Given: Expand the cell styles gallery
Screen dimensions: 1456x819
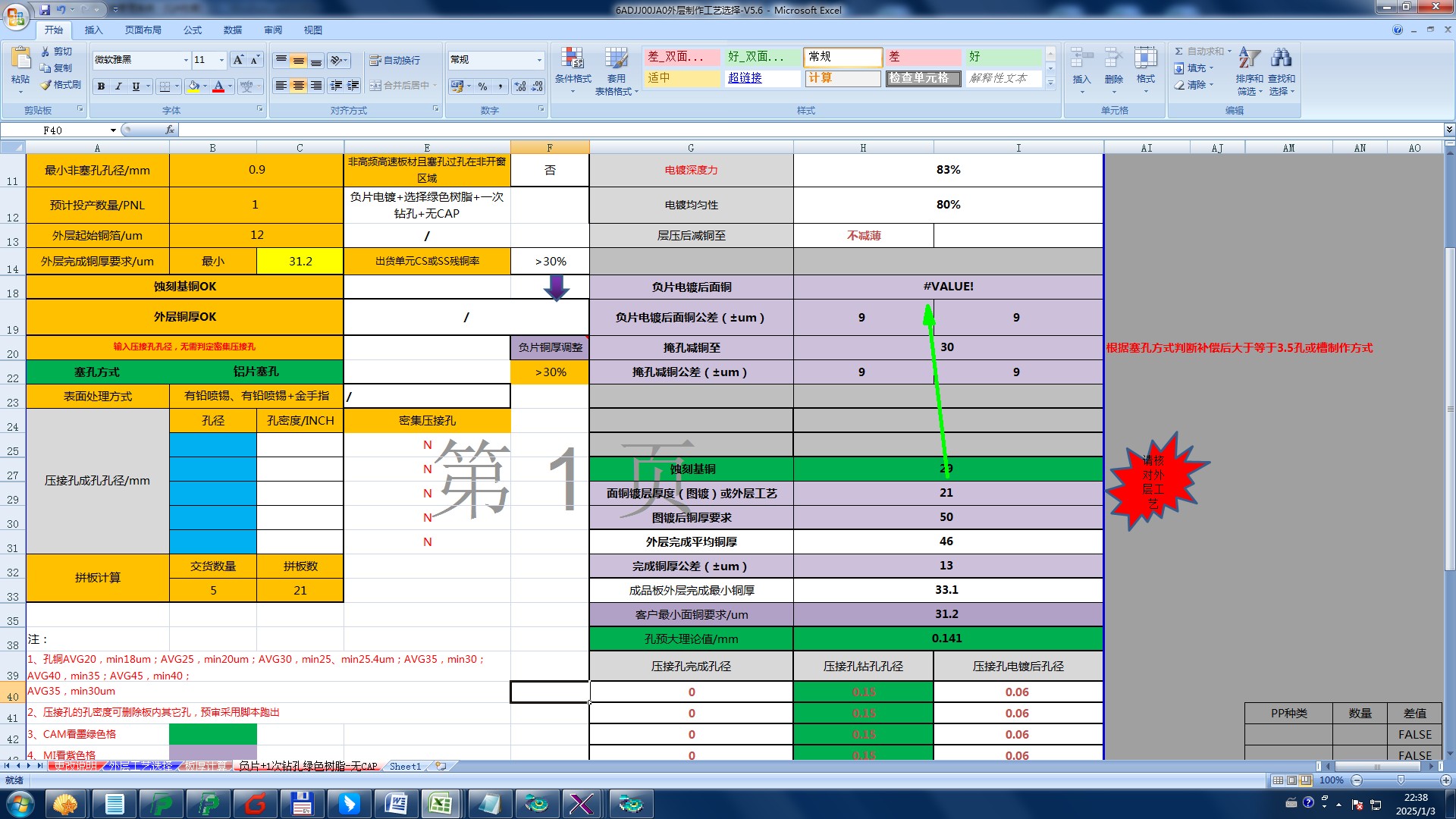Looking at the screenshot, I should click(1050, 83).
